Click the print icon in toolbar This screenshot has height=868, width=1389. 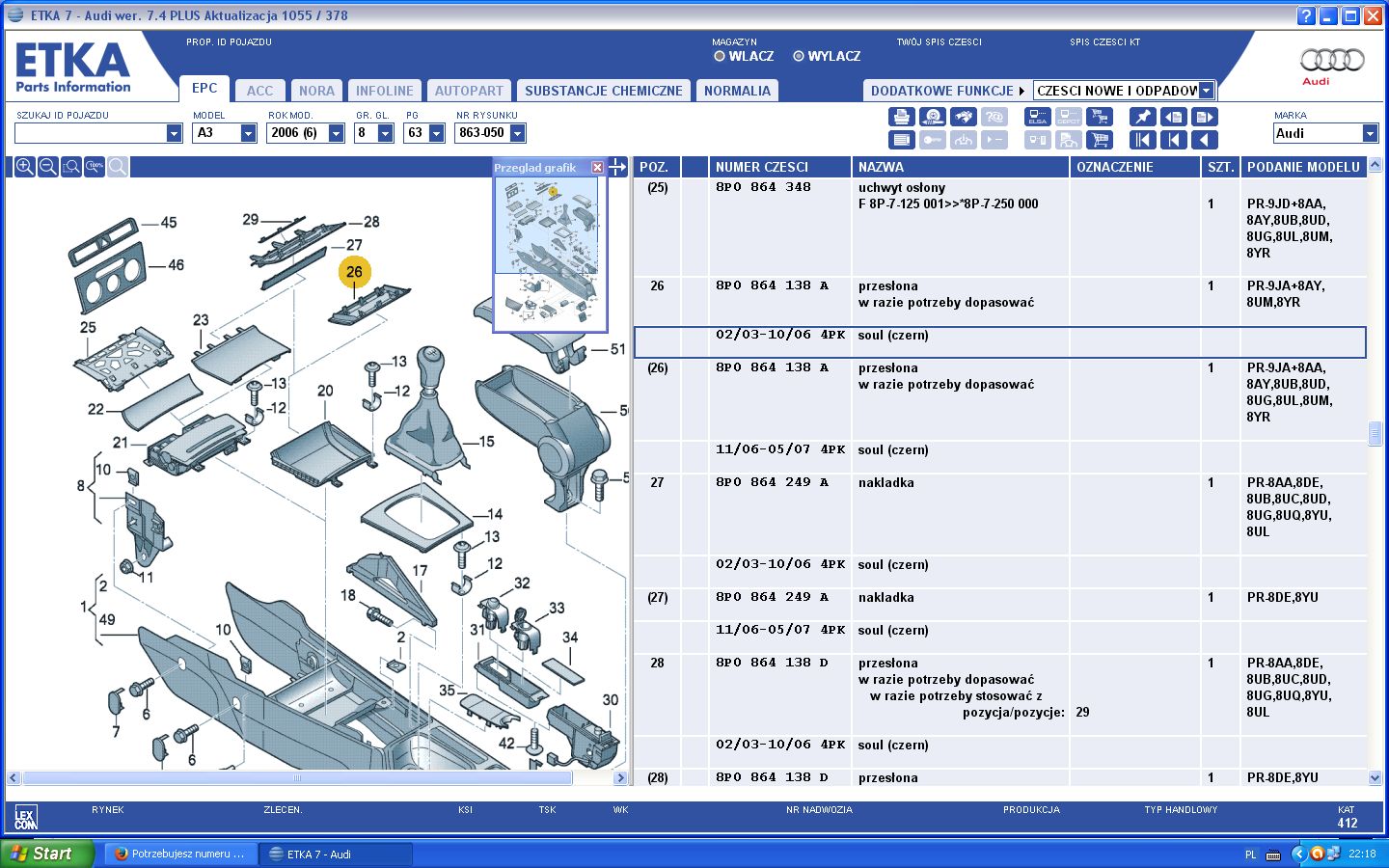901,117
